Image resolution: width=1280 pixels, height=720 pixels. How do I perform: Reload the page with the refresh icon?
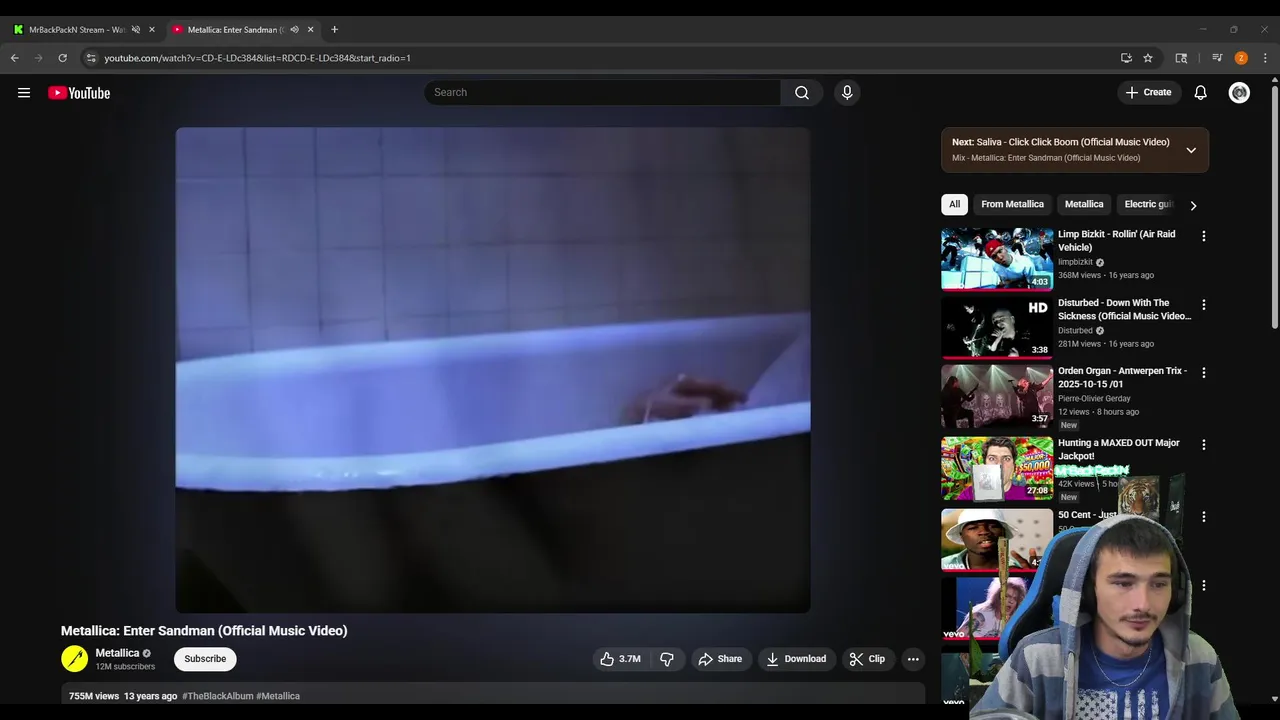click(63, 58)
